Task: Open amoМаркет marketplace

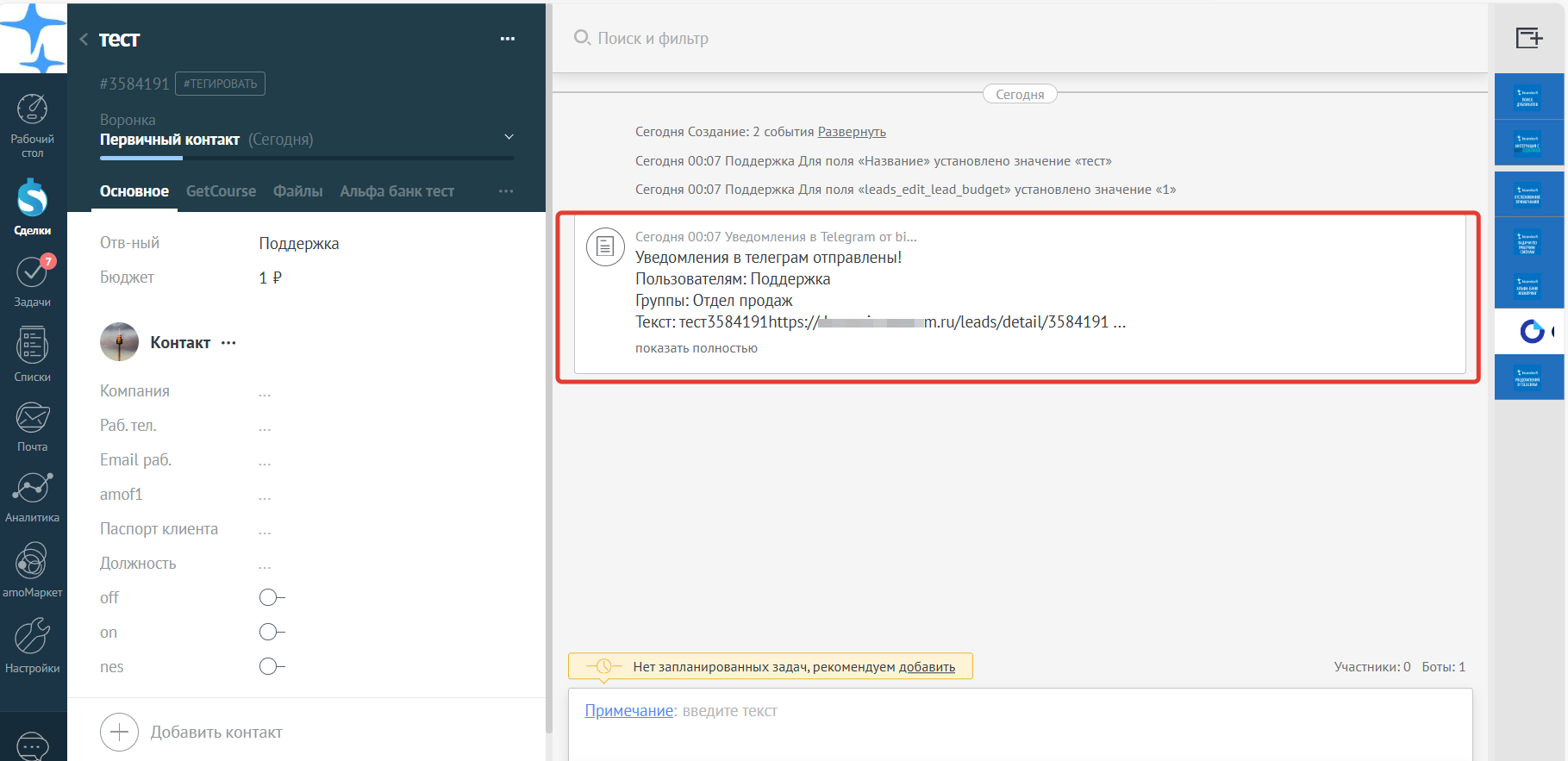Action: pyautogui.click(x=33, y=570)
